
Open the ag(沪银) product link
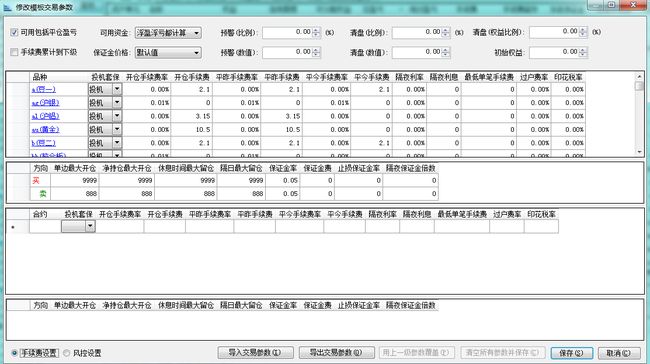46,103
